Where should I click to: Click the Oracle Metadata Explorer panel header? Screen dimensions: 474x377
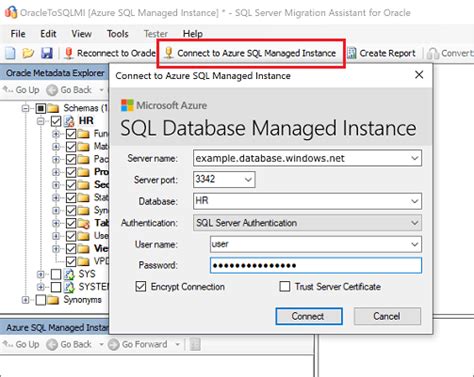pyautogui.click(x=54, y=73)
